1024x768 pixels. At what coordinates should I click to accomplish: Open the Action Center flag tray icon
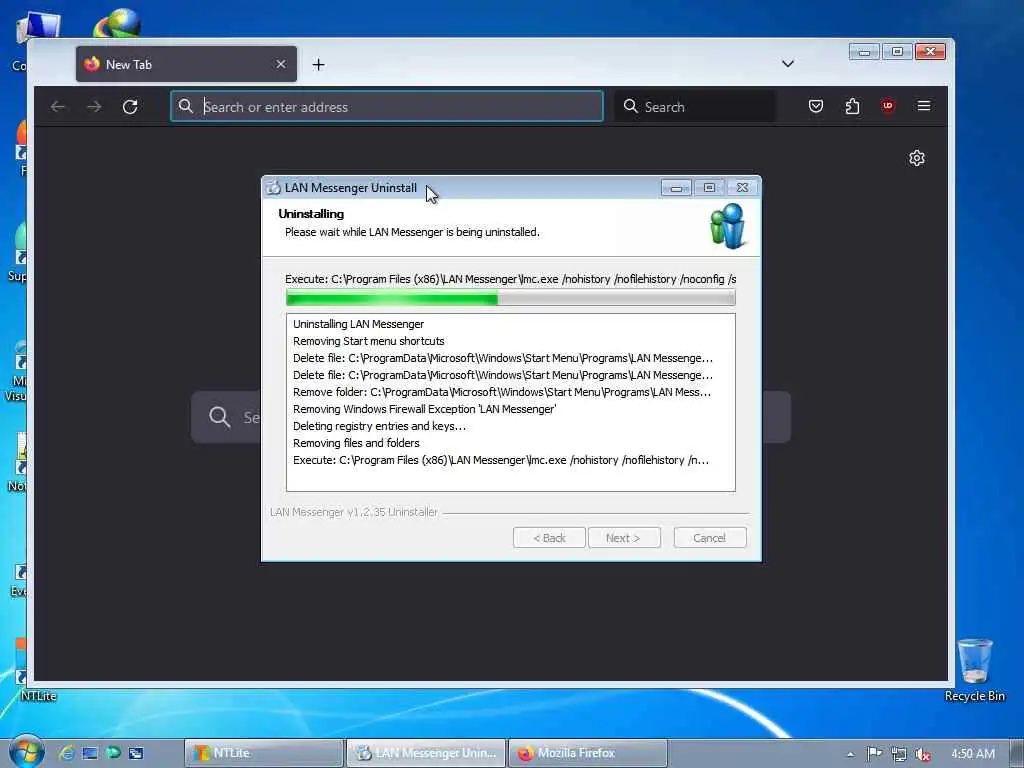point(874,754)
